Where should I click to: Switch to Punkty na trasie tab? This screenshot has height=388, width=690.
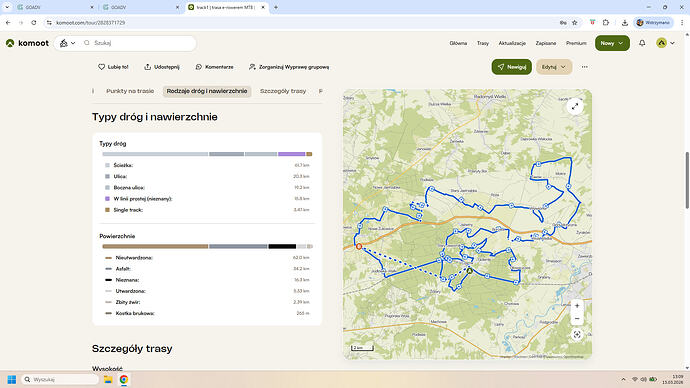pyautogui.click(x=130, y=91)
